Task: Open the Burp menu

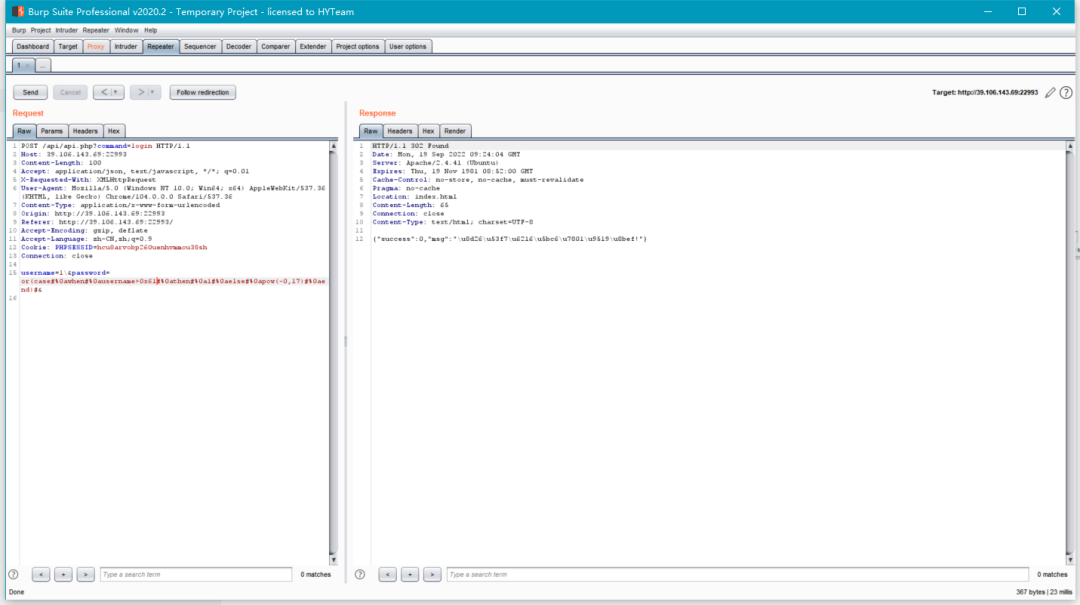Action: 19,30
